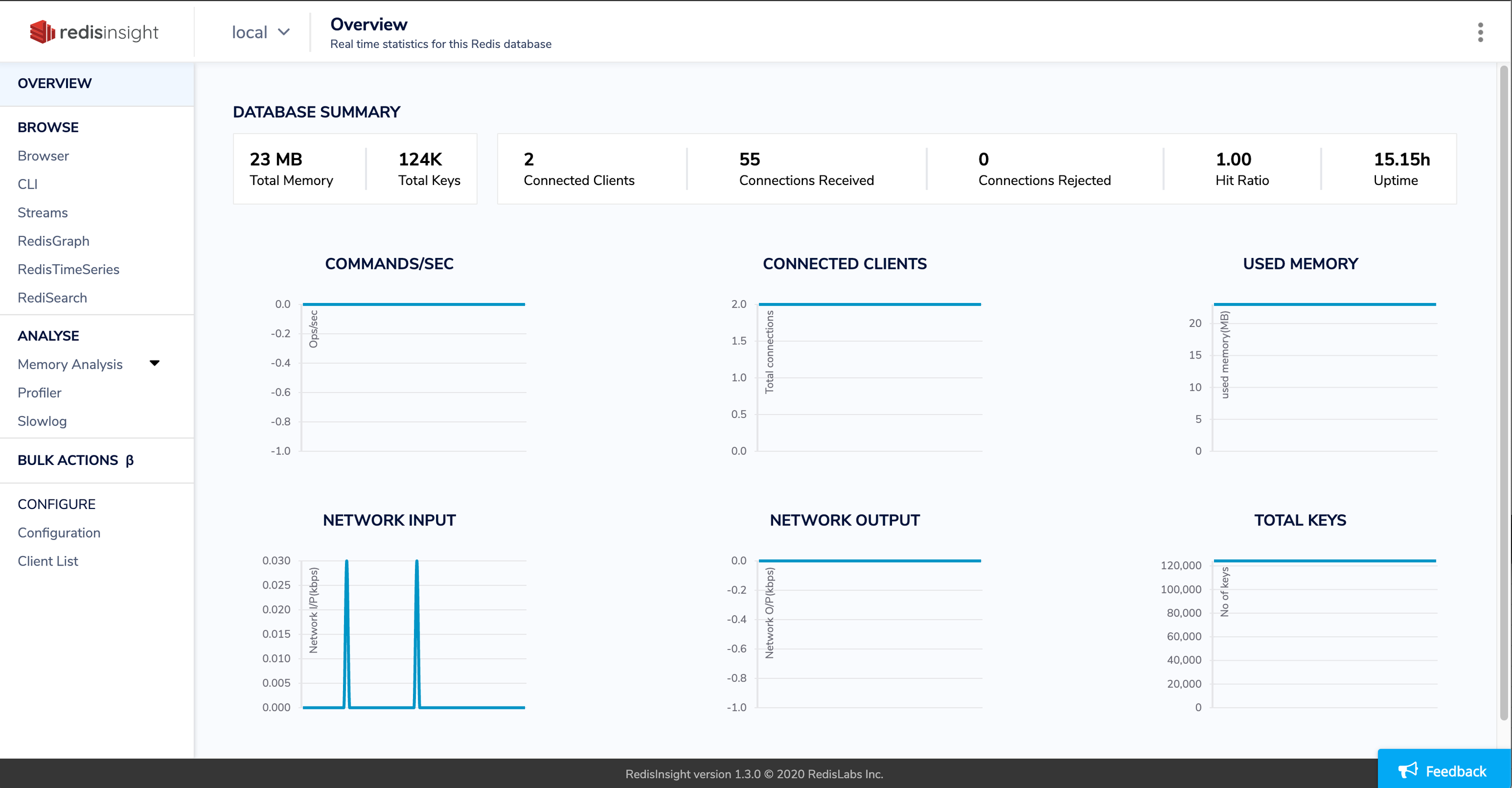This screenshot has width=1512, height=788.
Task: Open Bulk Actions section
Action: [67, 460]
